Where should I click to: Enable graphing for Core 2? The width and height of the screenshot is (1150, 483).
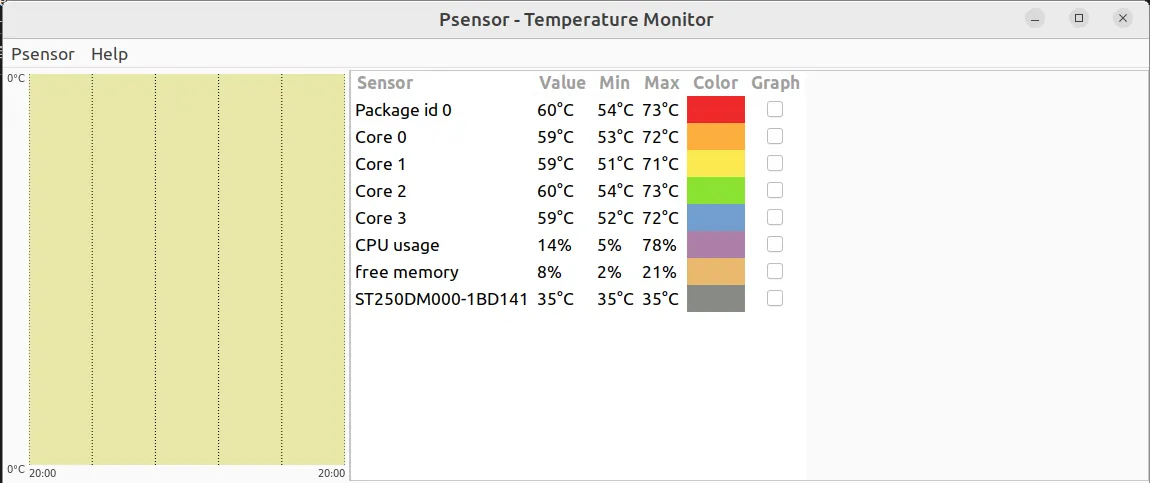[x=775, y=190]
